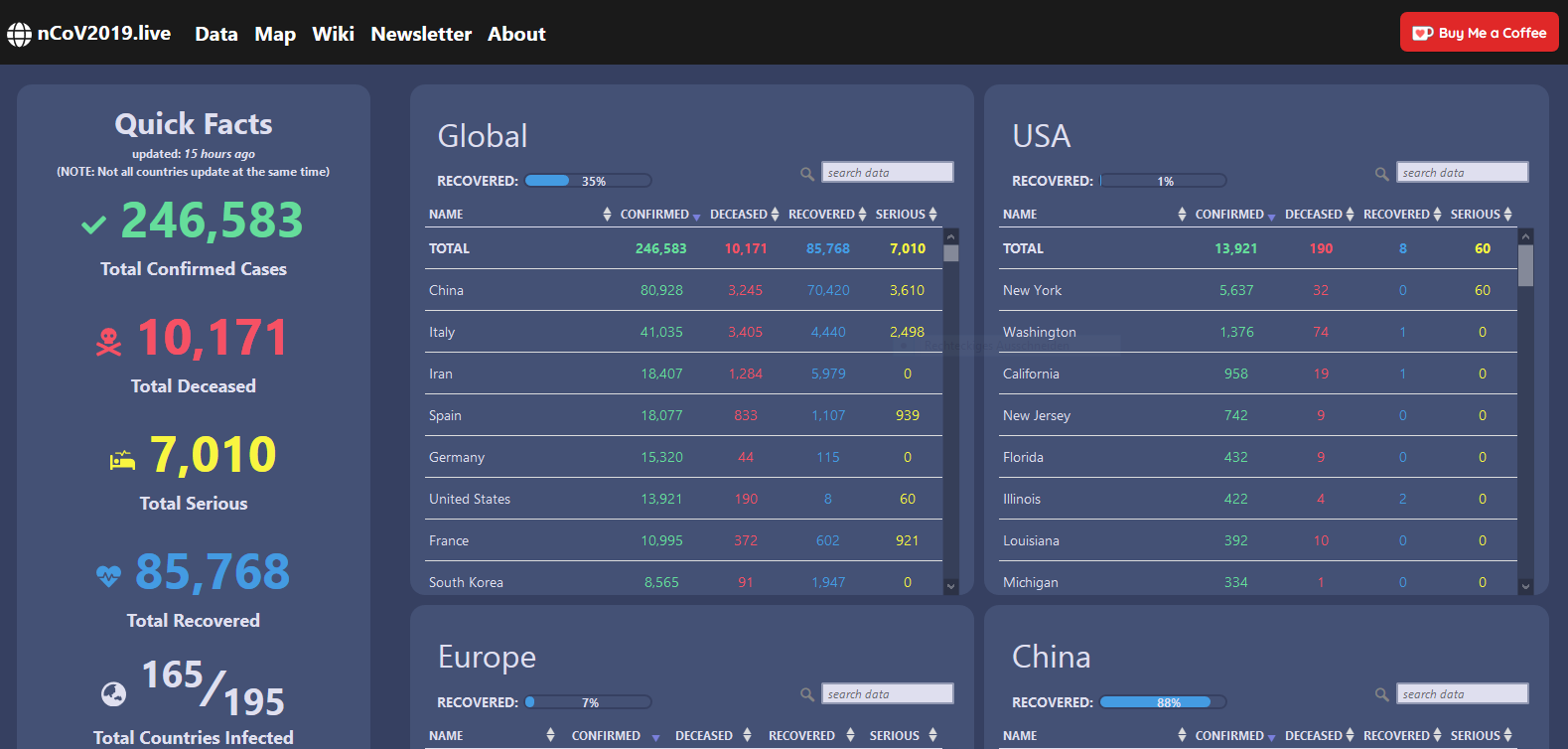The width and height of the screenshot is (1568, 749).
Task: Click the Global table scroll down arrow
Action: pyautogui.click(x=951, y=586)
